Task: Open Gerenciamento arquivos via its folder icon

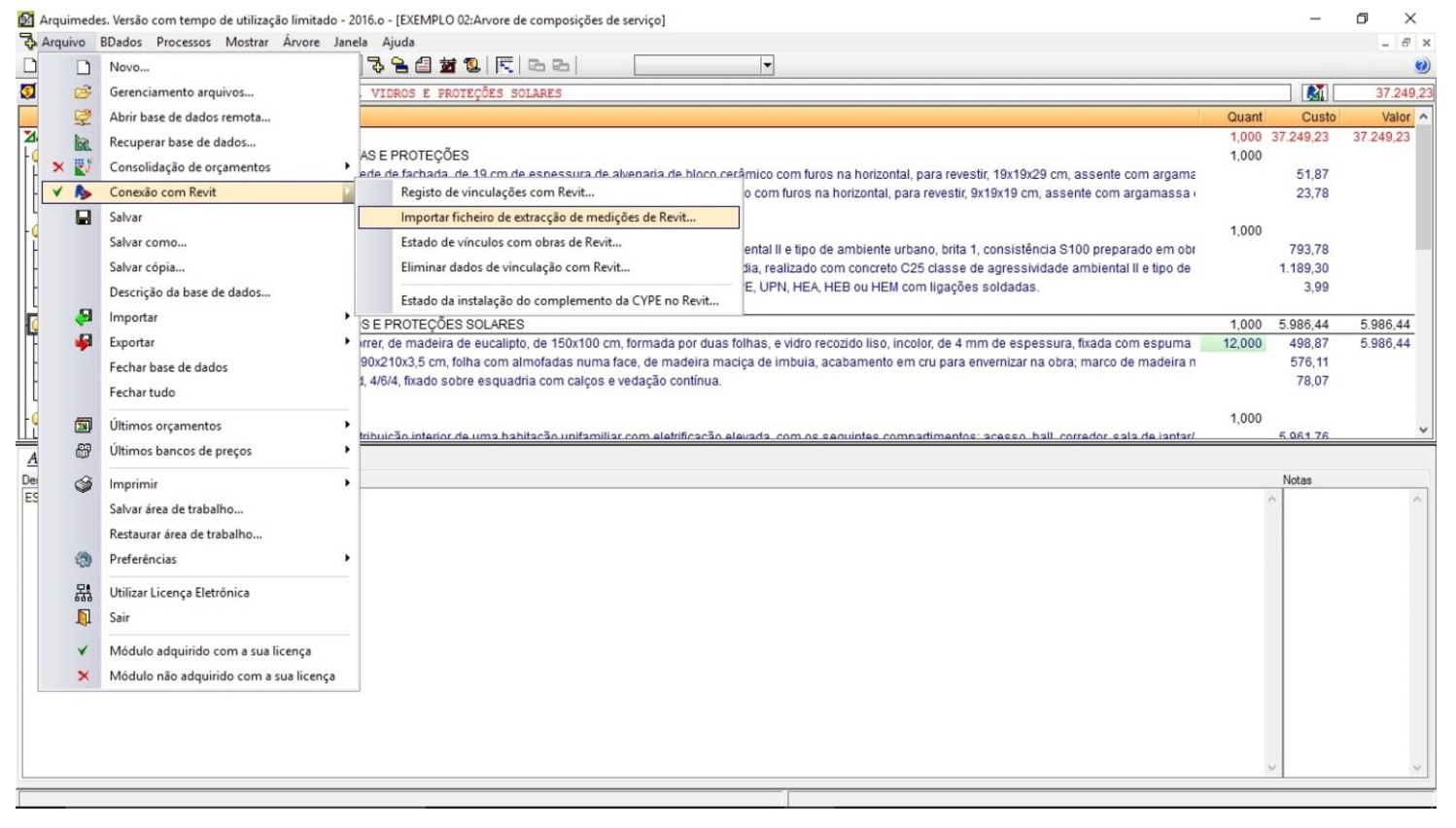Action: 84,92
